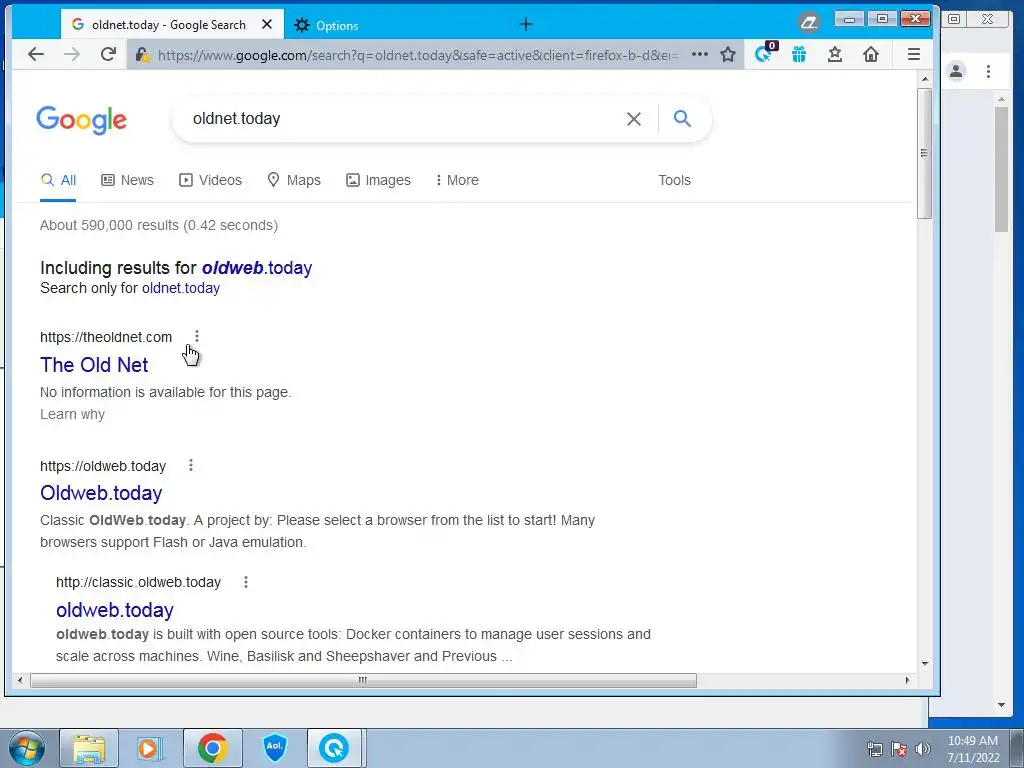Viewport: 1024px width, 768px height.
Task: Open the page actions three-dot menu in address bar
Action: pyautogui.click(x=699, y=54)
